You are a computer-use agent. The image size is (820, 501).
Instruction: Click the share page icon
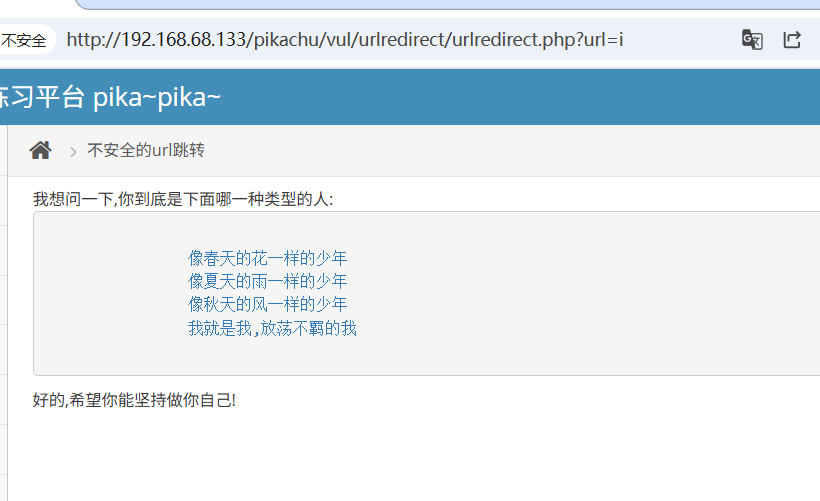click(792, 40)
